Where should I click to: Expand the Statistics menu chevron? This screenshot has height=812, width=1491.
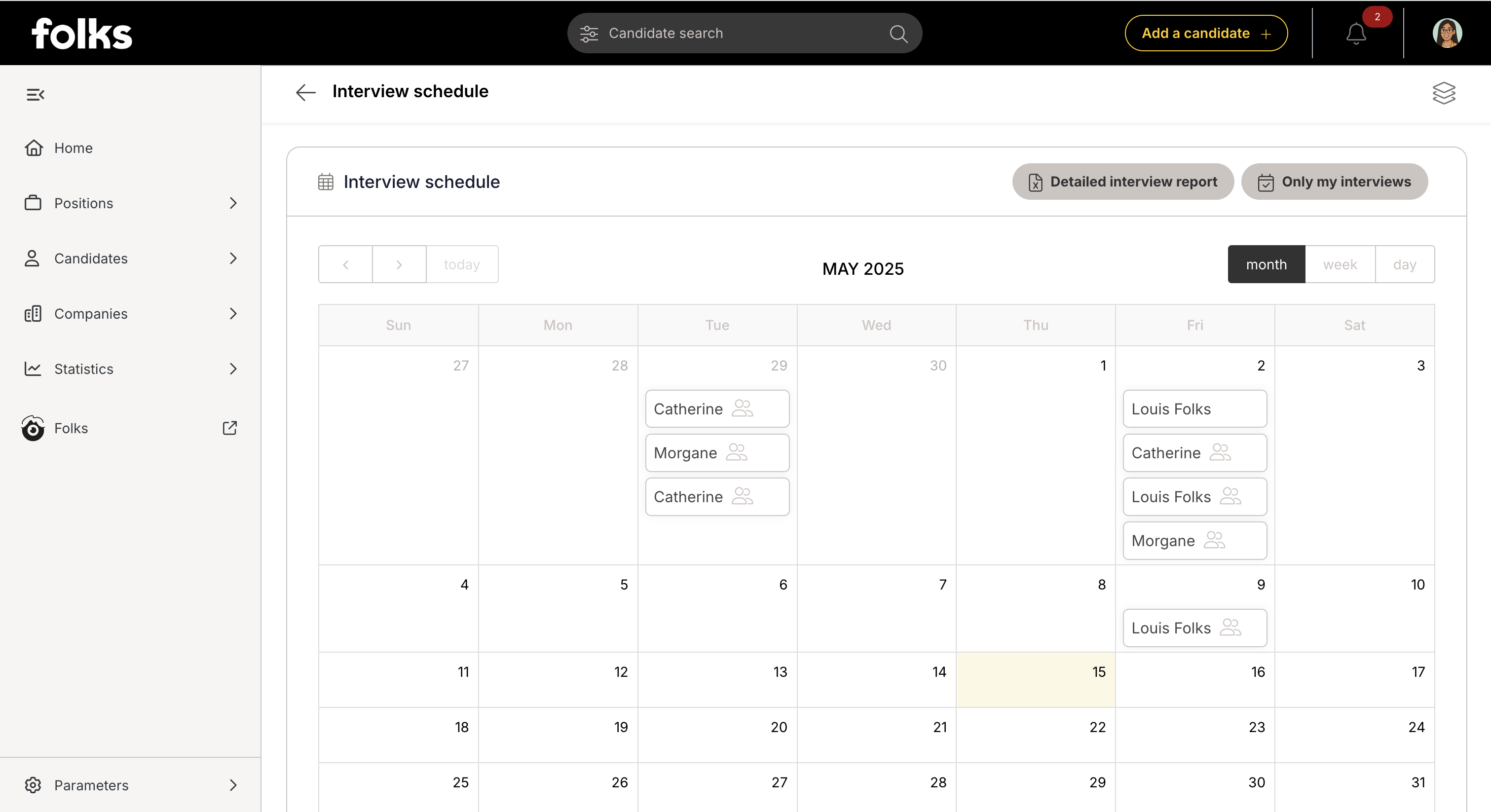(233, 369)
